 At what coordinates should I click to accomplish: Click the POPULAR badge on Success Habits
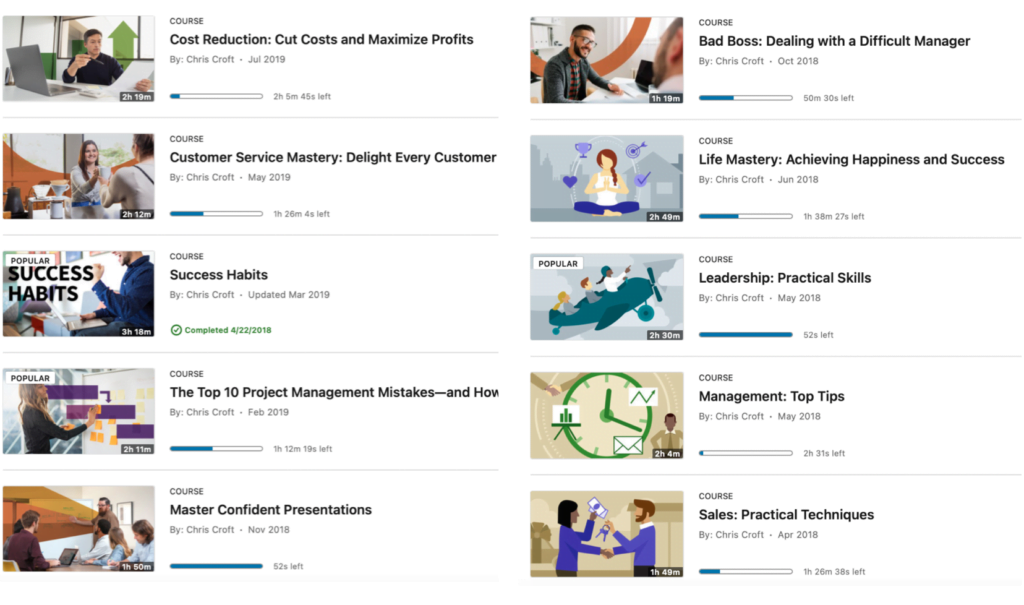tap(31, 261)
